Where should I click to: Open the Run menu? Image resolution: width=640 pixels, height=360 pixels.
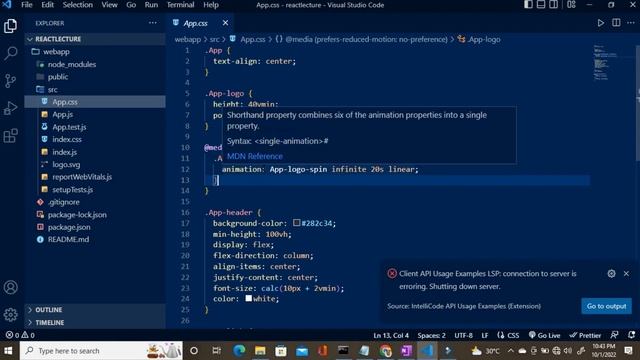point(151,5)
